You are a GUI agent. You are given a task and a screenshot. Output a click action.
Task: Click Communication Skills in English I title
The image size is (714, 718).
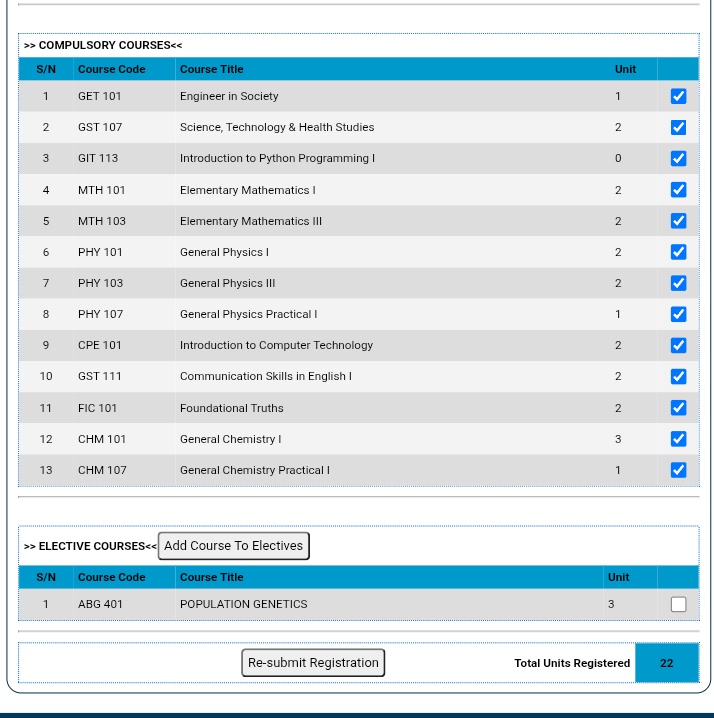(266, 376)
